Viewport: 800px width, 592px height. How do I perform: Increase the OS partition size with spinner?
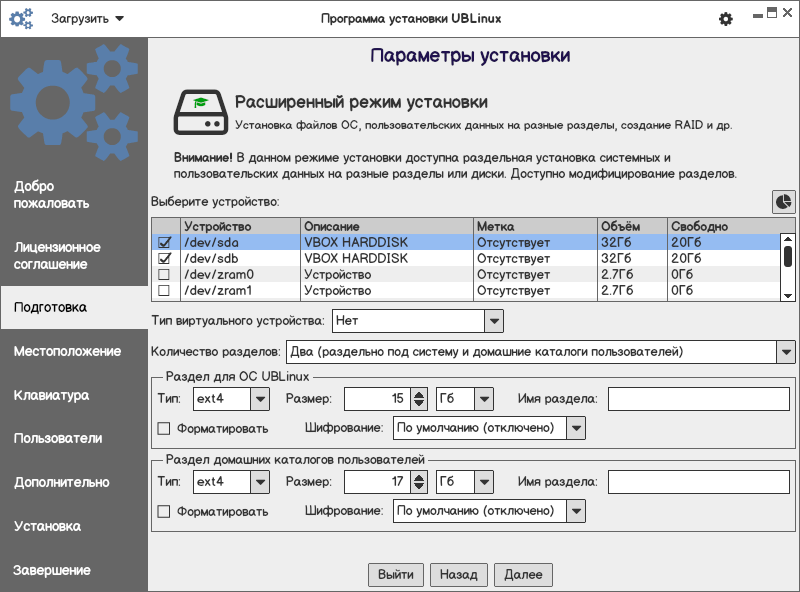tap(419, 394)
